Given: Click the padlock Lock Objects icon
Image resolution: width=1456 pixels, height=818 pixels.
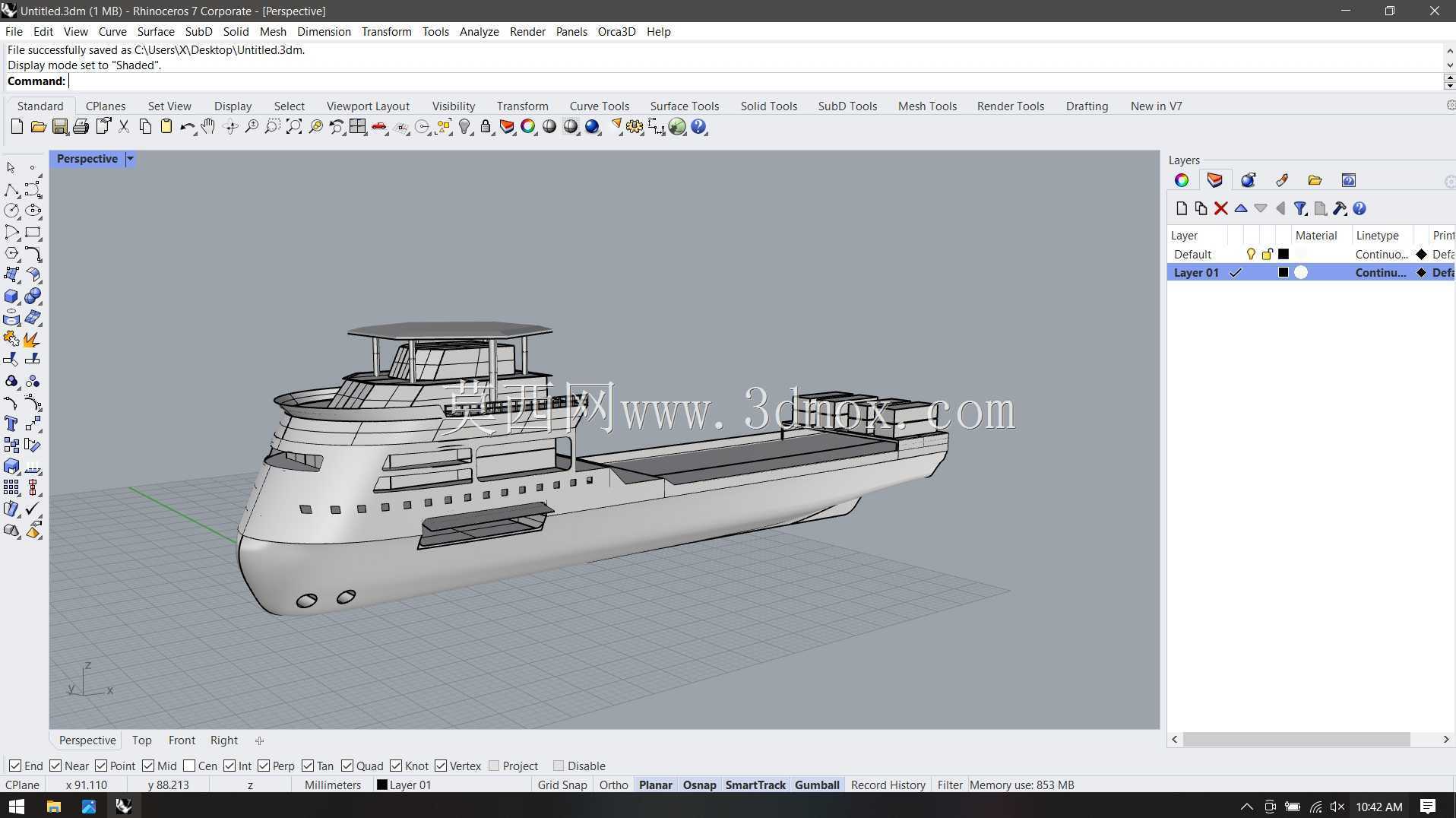Looking at the screenshot, I should [486, 127].
